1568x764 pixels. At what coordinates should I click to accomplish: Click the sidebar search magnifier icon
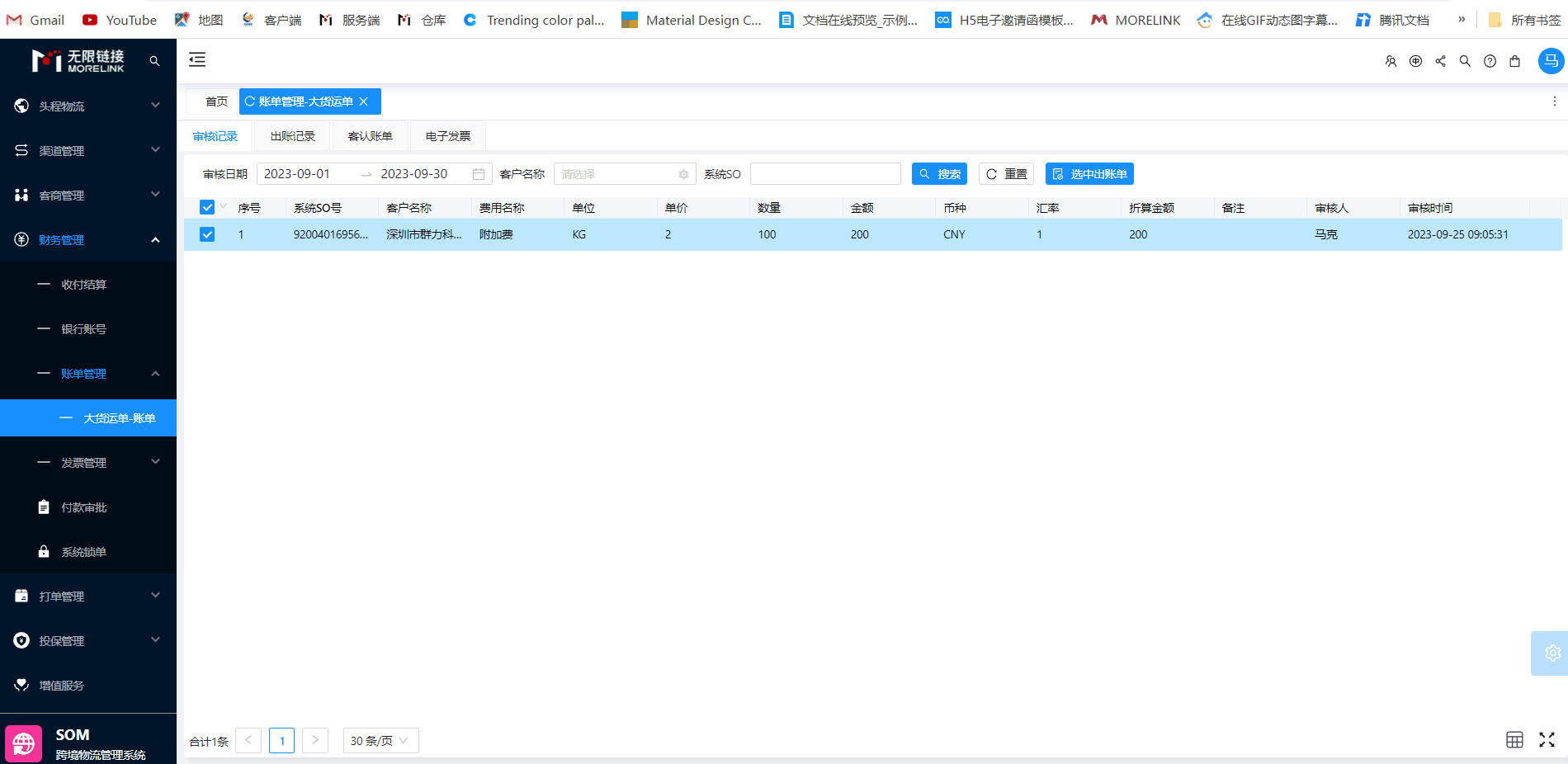pos(154,61)
